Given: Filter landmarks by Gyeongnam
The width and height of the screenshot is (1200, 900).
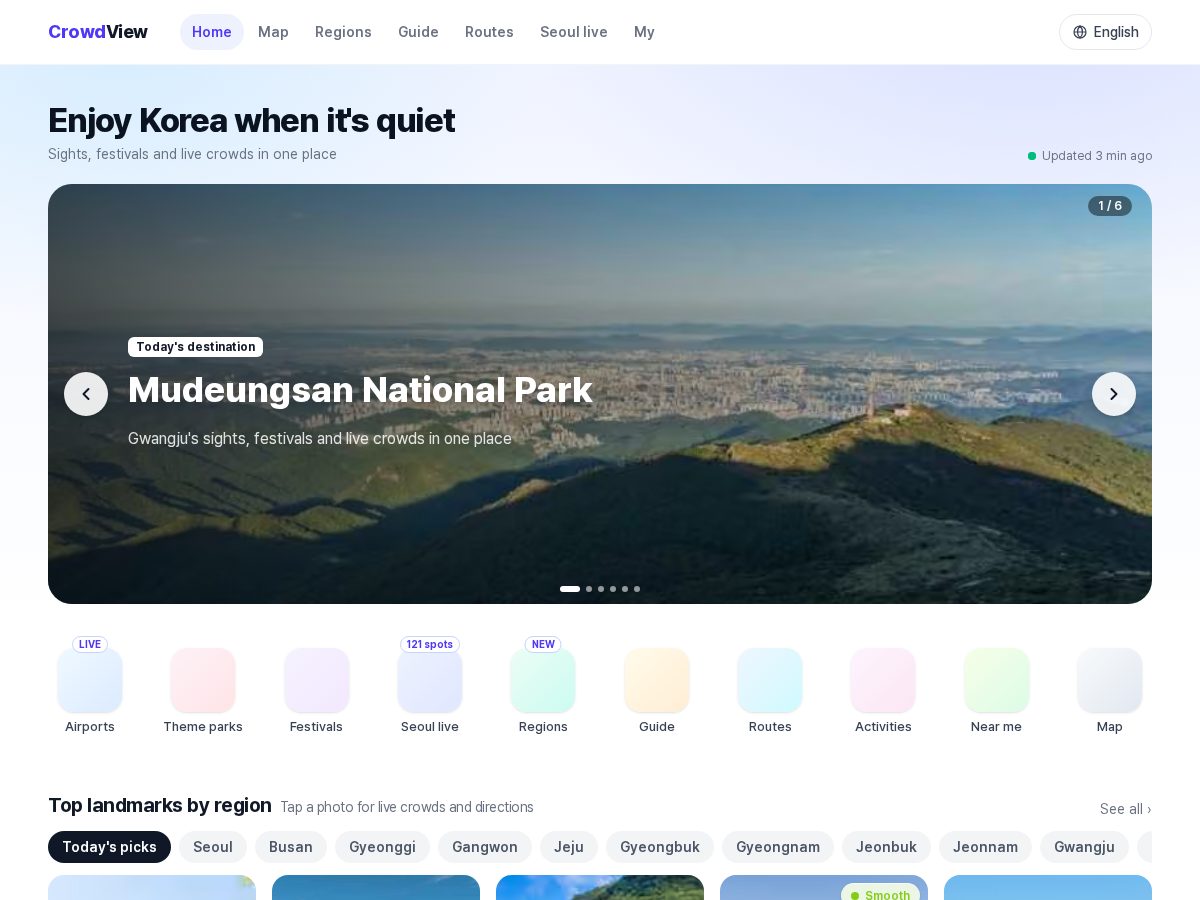Looking at the screenshot, I should pyautogui.click(x=778, y=847).
